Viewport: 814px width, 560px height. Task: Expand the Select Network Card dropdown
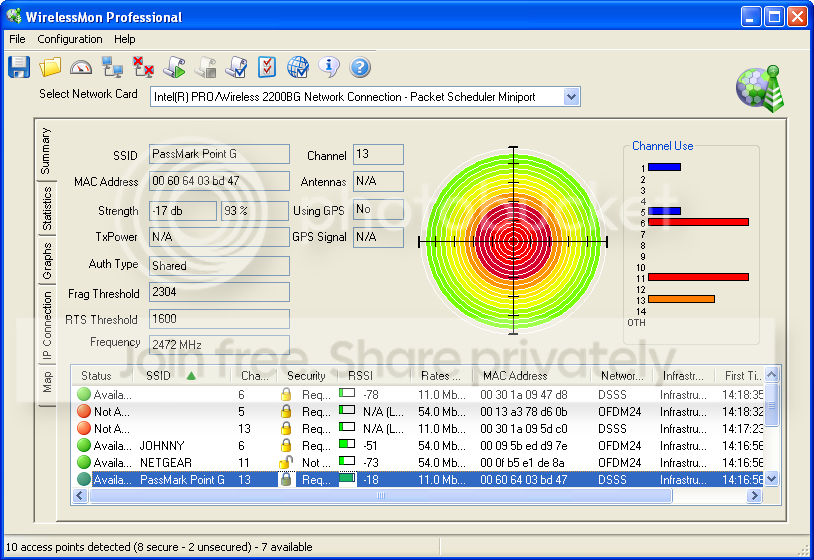571,97
